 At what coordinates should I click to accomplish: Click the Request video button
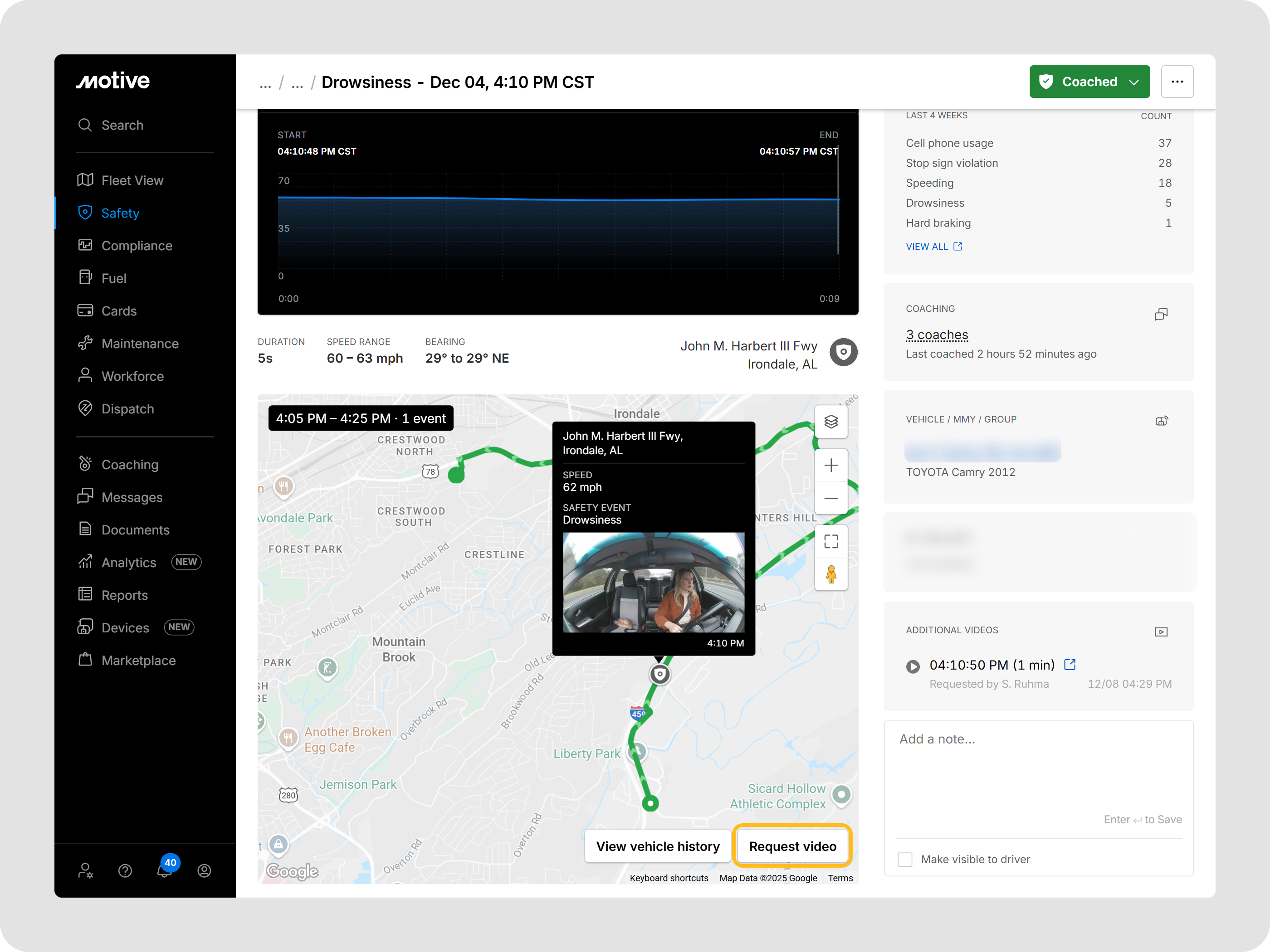click(792, 846)
